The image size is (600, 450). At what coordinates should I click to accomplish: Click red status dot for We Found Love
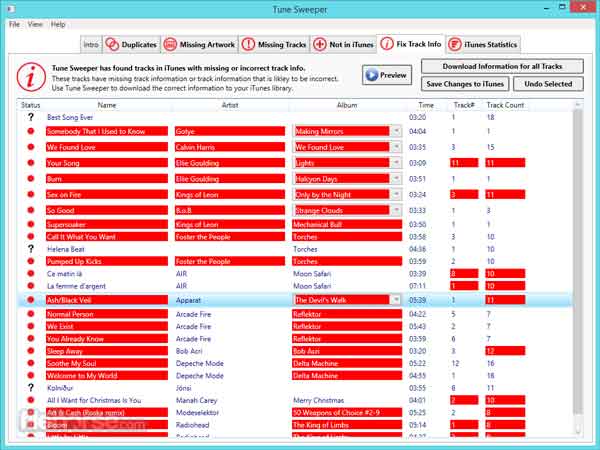pos(31,147)
